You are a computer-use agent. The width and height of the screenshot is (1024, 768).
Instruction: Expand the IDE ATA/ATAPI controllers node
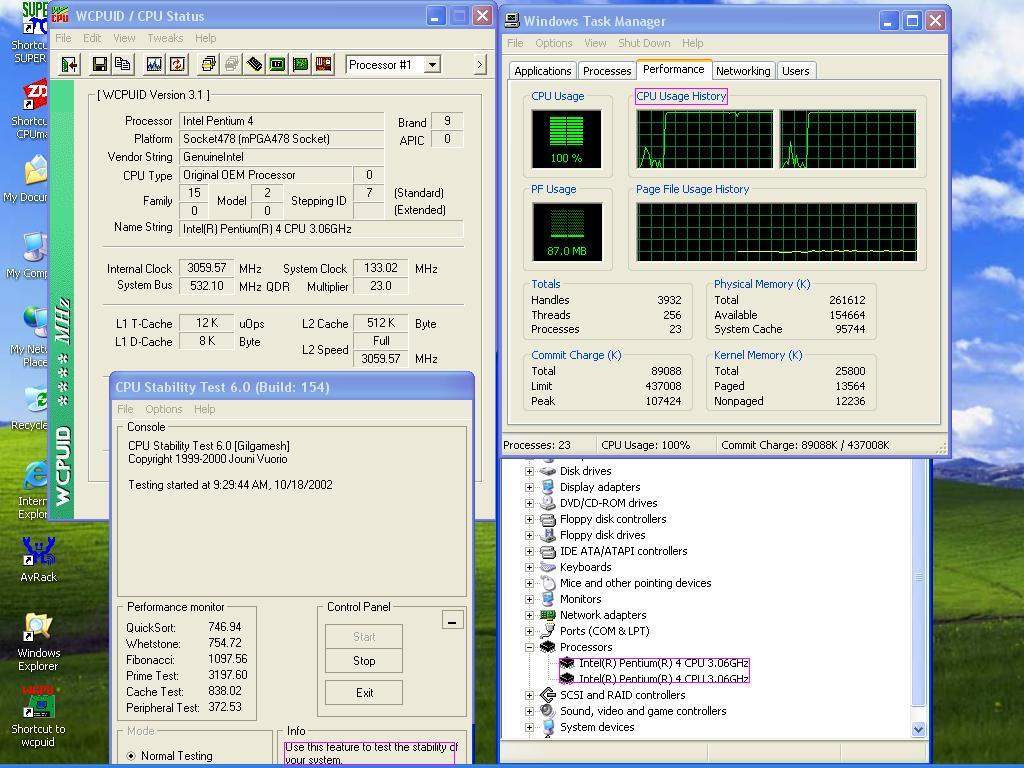point(530,551)
